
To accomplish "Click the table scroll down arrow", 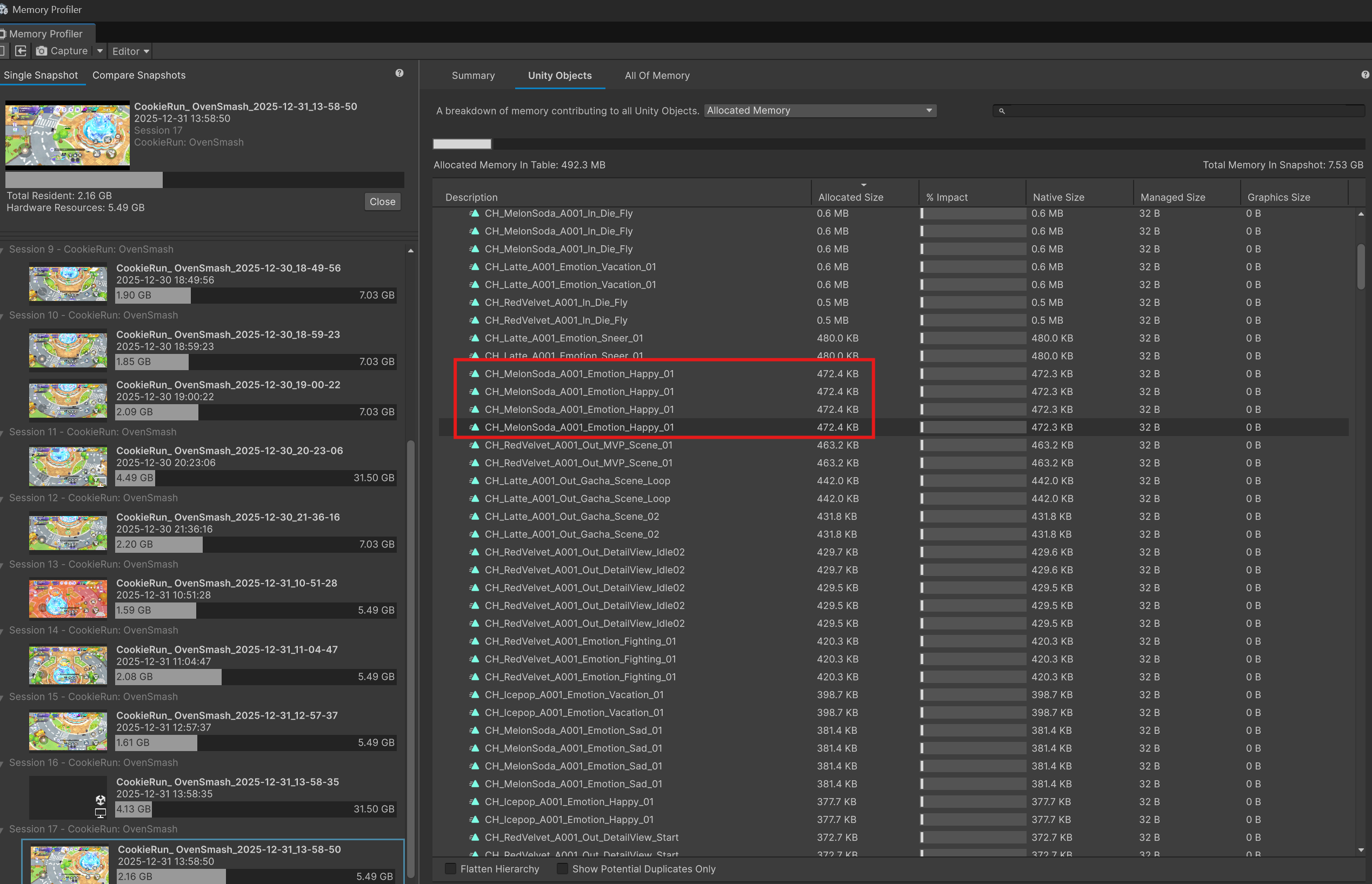I will point(1361,850).
